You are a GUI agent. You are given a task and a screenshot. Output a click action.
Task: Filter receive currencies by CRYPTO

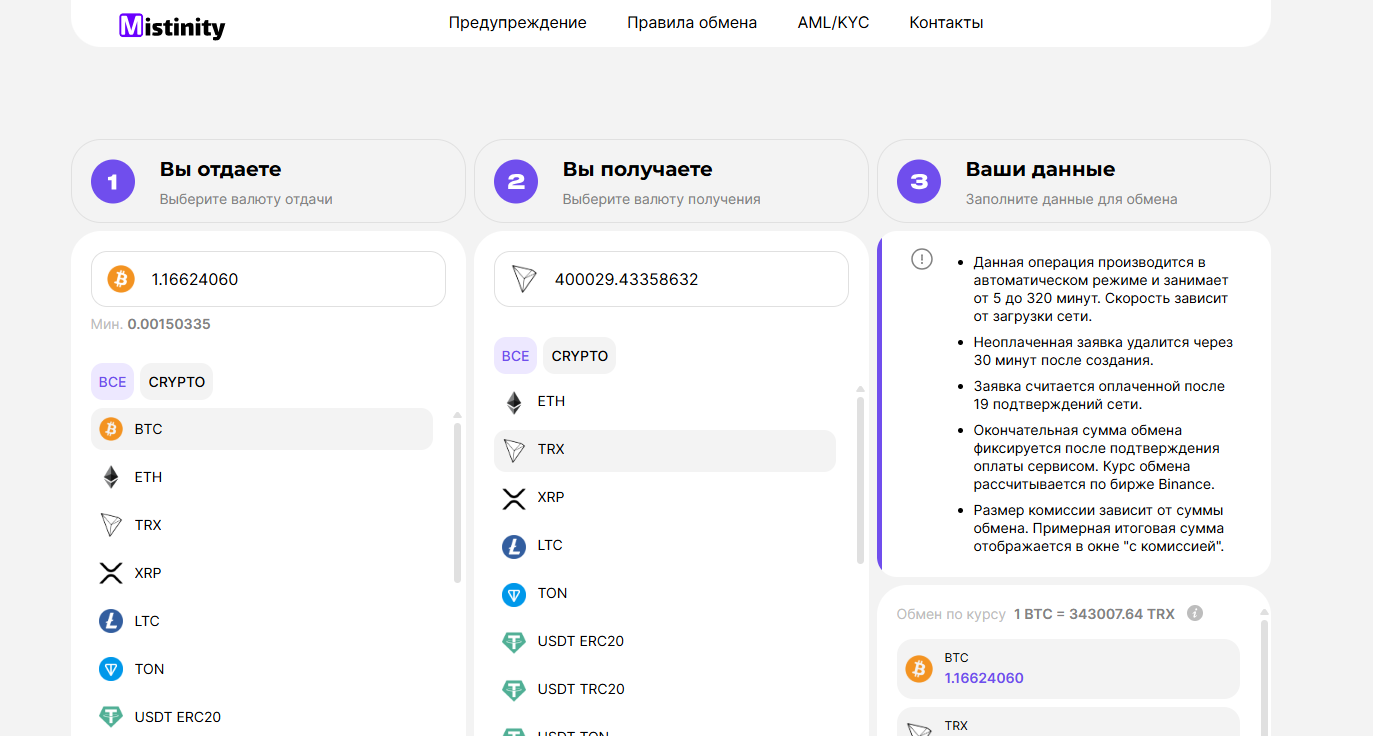pos(580,356)
